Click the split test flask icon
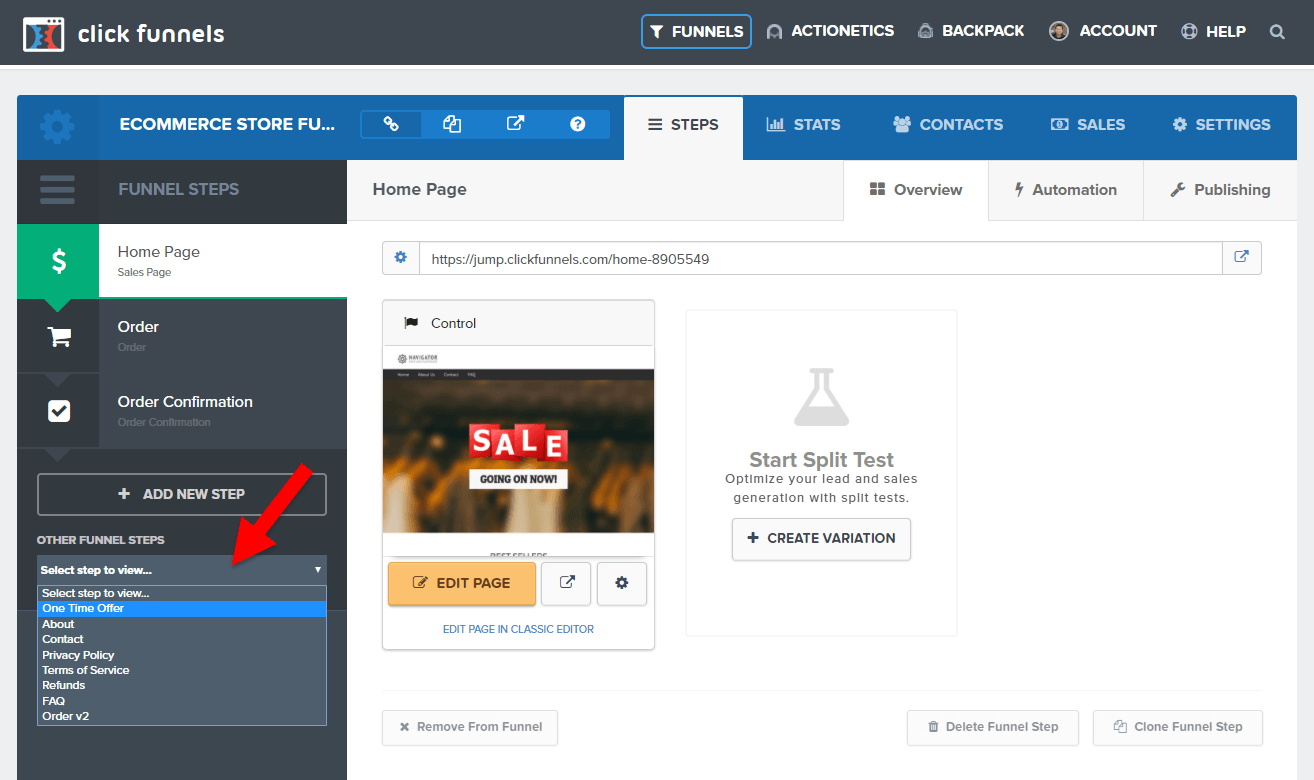This screenshot has height=780, width=1314. click(821, 397)
